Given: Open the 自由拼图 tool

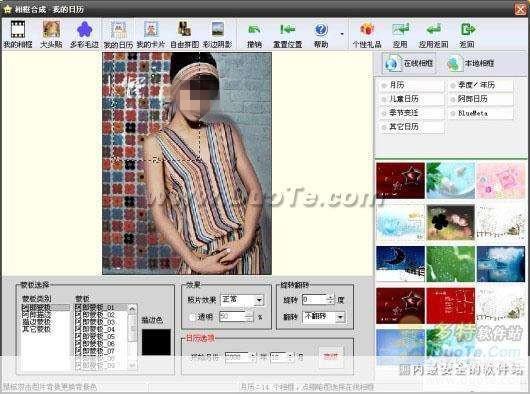Looking at the screenshot, I should point(184,34).
